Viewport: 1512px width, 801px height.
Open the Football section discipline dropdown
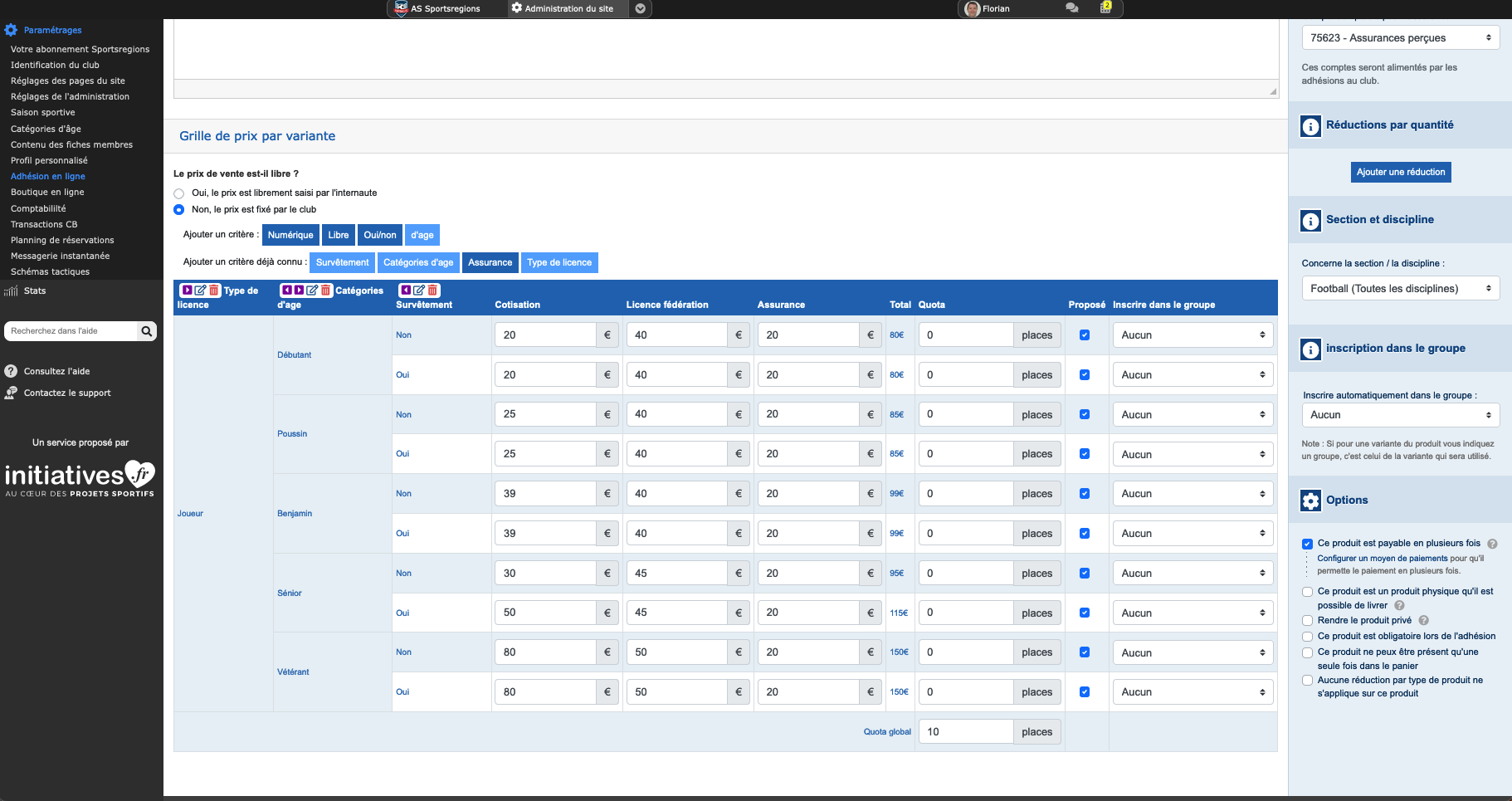tap(1400, 289)
